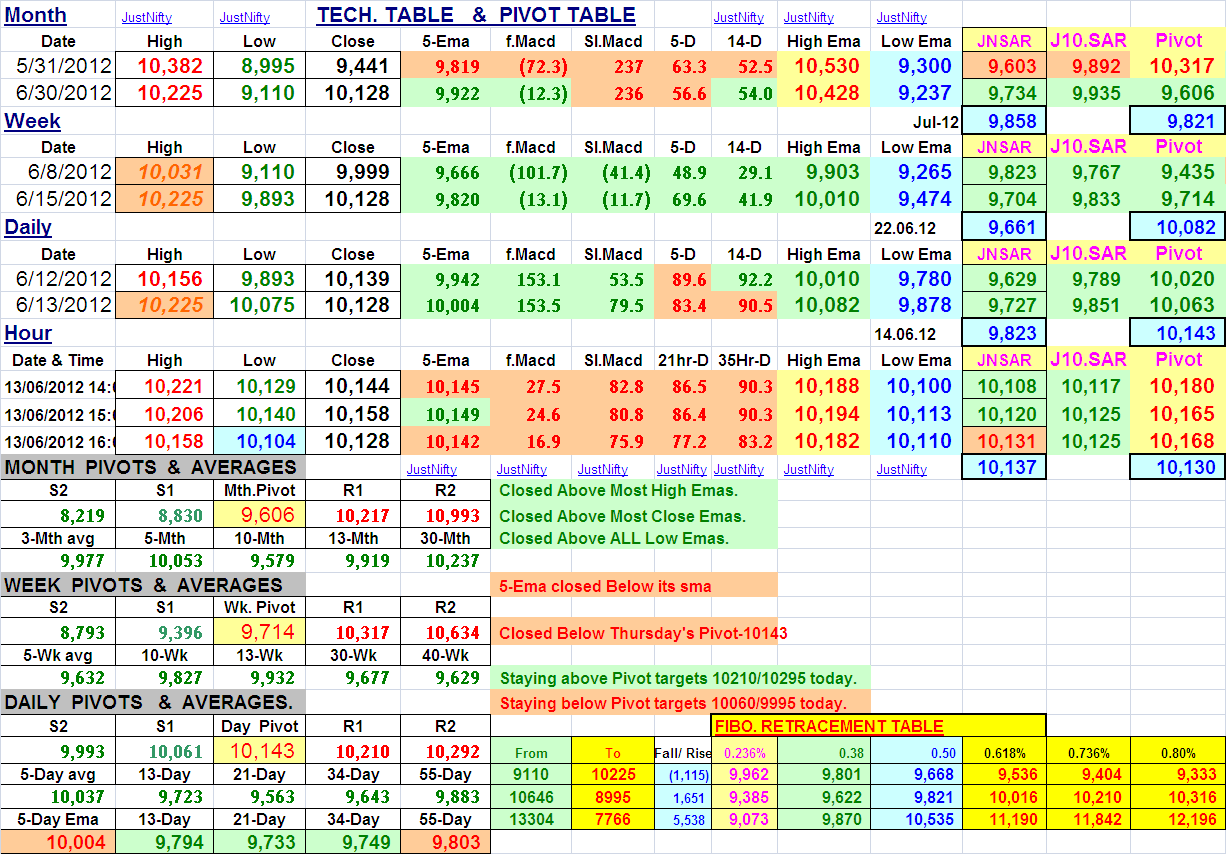Screen dimensions: 1226x854
Task: Select the 6/30/2012 date cell
Action: [x=58, y=93]
